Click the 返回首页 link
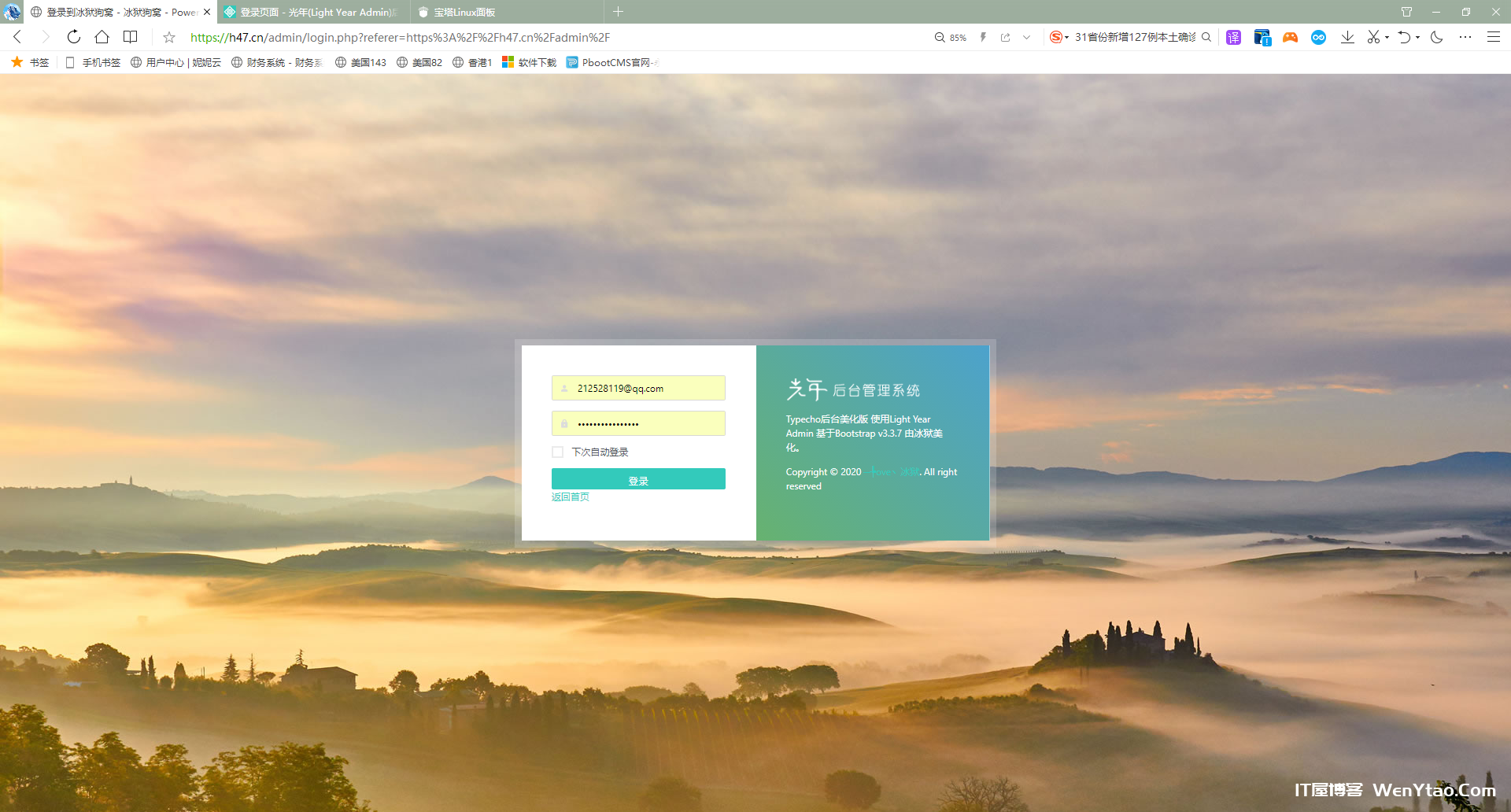 pos(571,496)
